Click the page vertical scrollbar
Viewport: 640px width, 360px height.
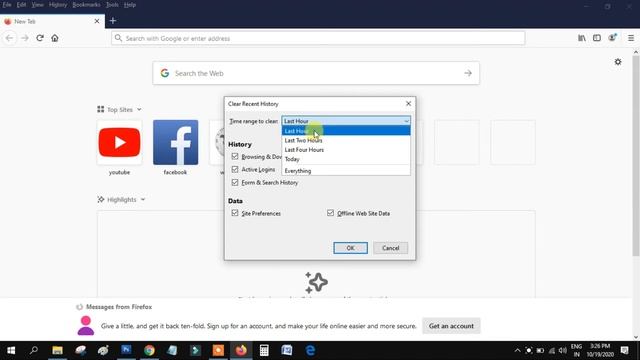(x=636, y=155)
